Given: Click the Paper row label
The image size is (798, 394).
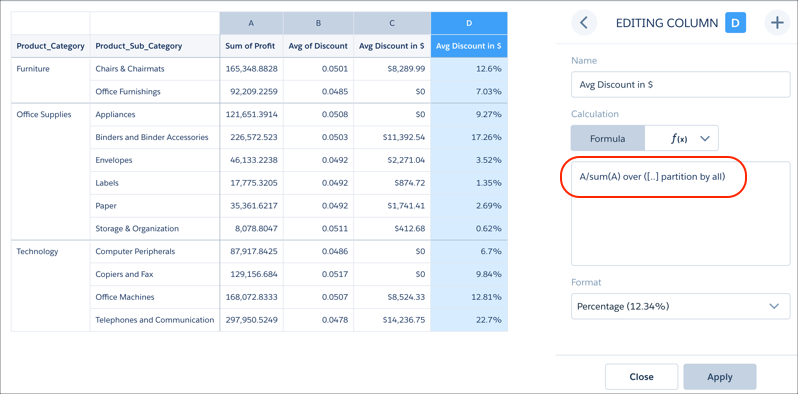Looking at the screenshot, I should [x=105, y=206].
